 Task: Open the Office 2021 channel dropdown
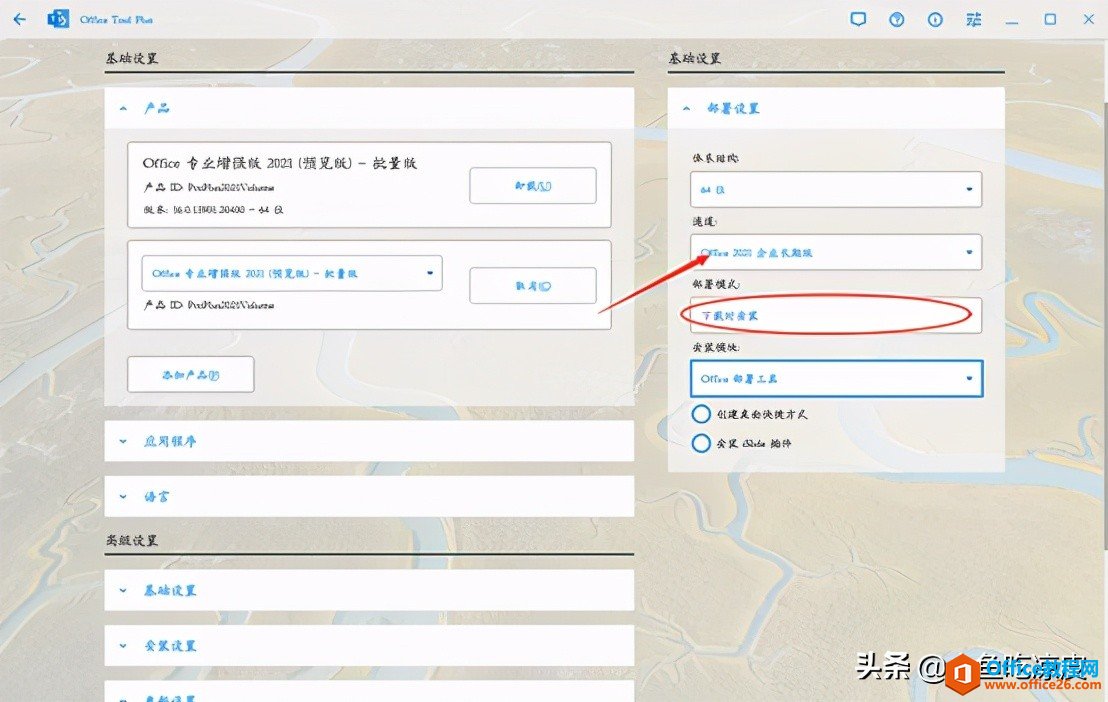click(837, 252)
